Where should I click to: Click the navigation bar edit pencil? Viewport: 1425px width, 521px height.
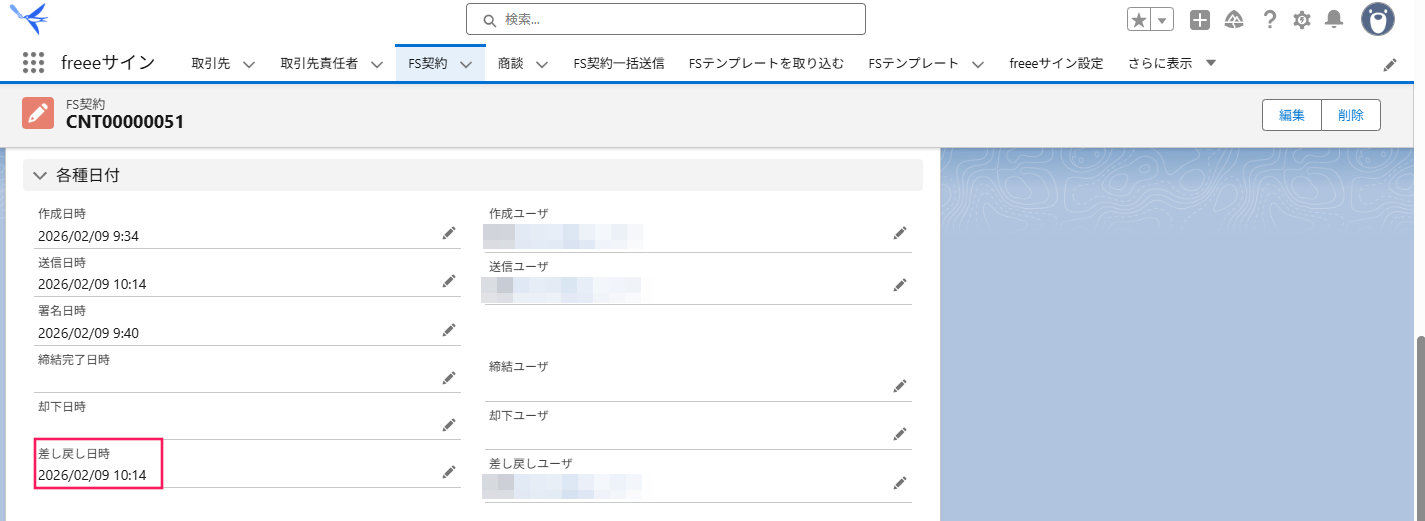[x=1390, y=64]
